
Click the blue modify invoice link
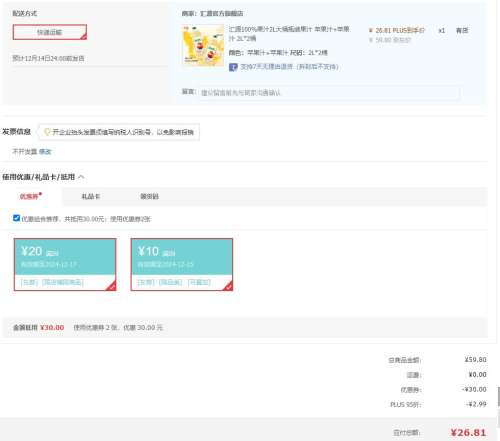(45, 152)
